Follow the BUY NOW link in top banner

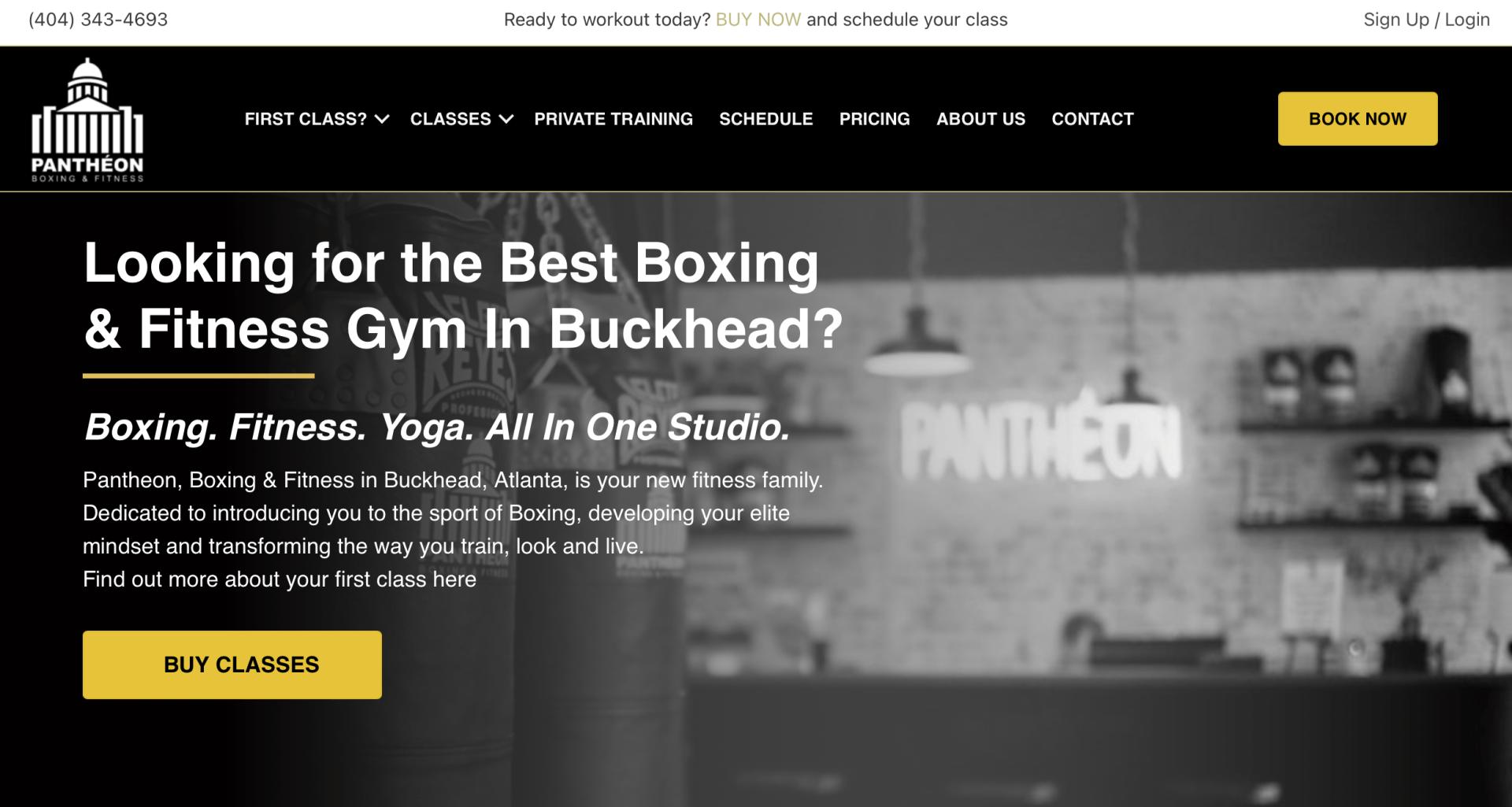(758, 20)
